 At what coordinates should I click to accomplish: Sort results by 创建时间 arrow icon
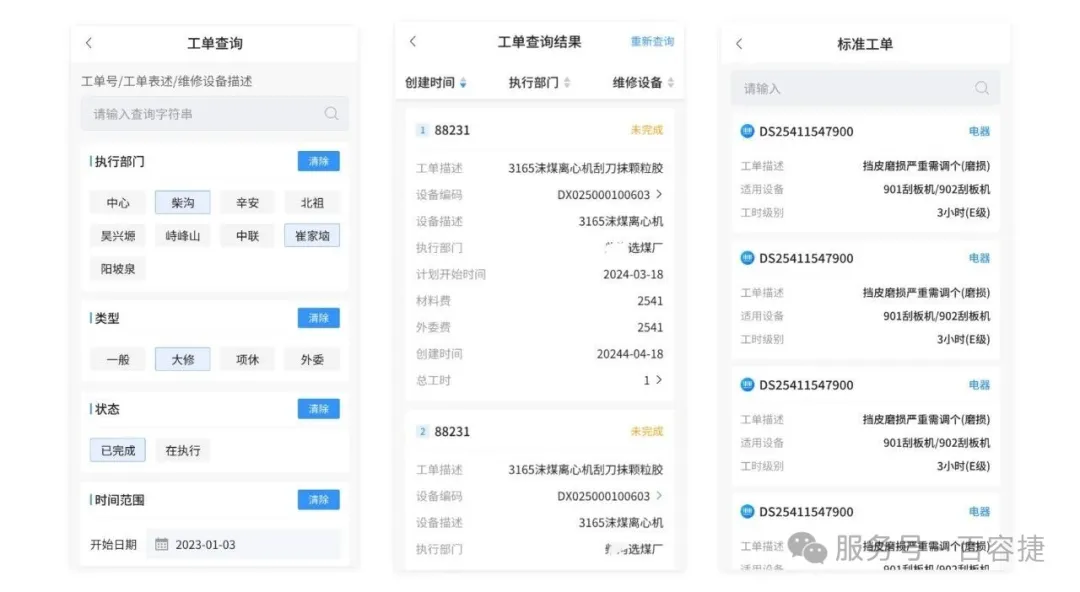(x=463, y=83)
